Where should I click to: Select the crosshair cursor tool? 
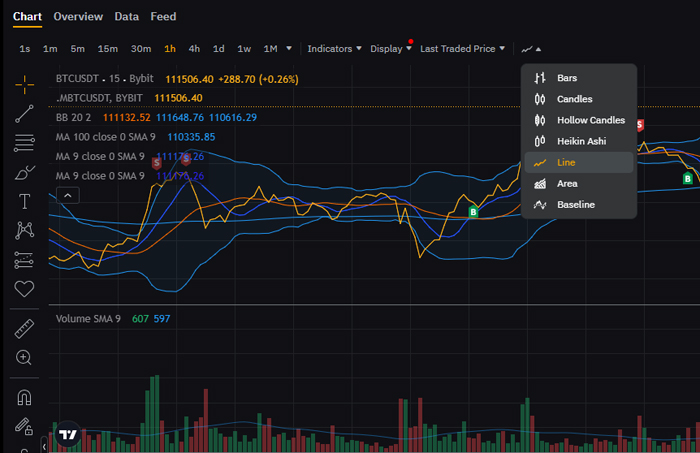coord(24,84)
